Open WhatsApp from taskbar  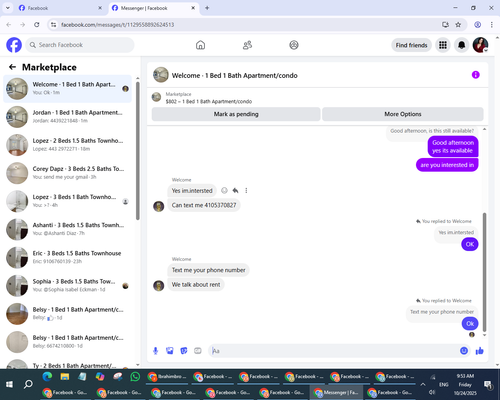click(135, 377)
